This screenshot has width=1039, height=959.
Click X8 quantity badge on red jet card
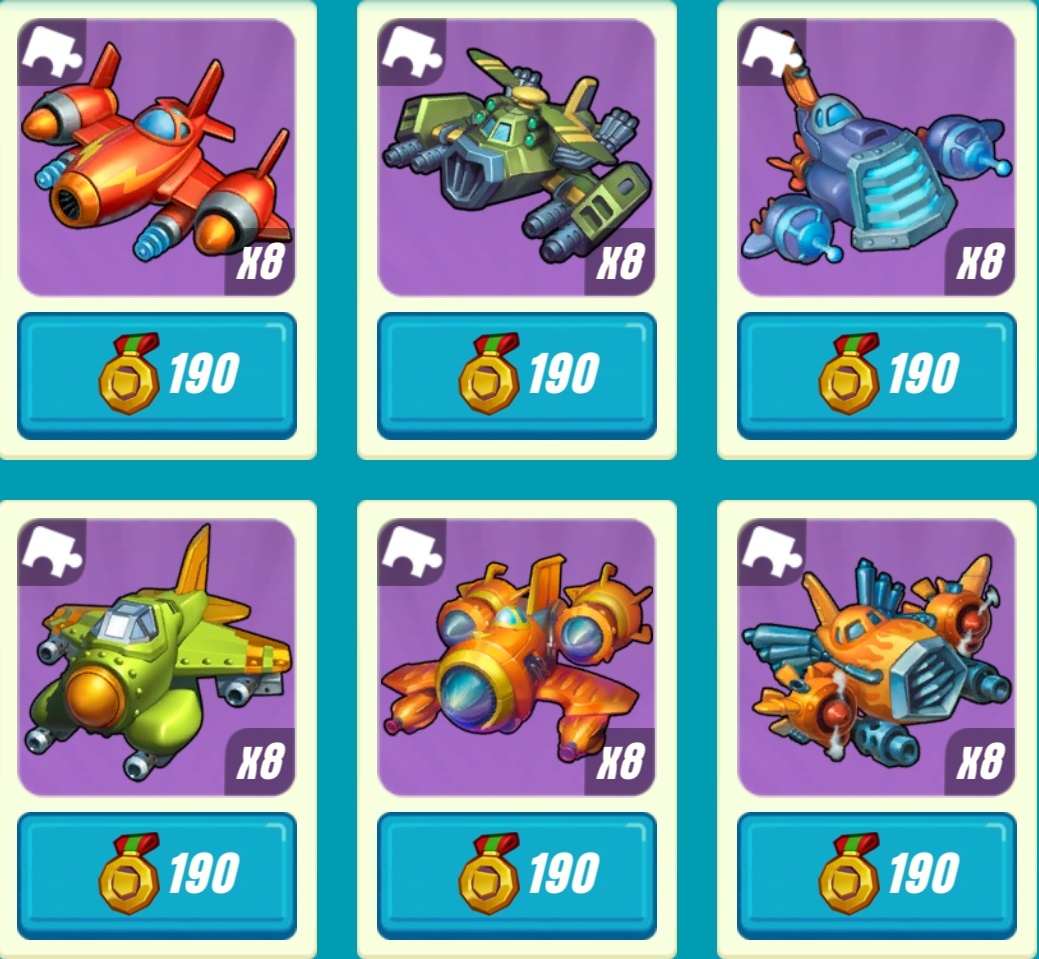point(260,262)
